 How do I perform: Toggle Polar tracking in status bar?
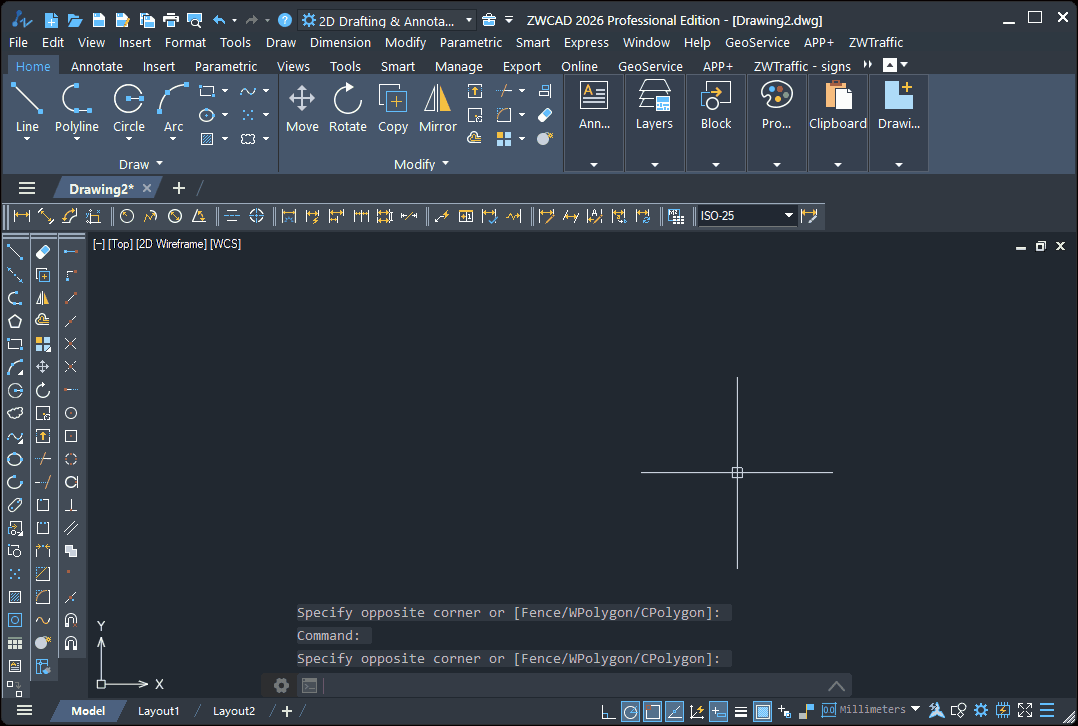click(630, 712)
